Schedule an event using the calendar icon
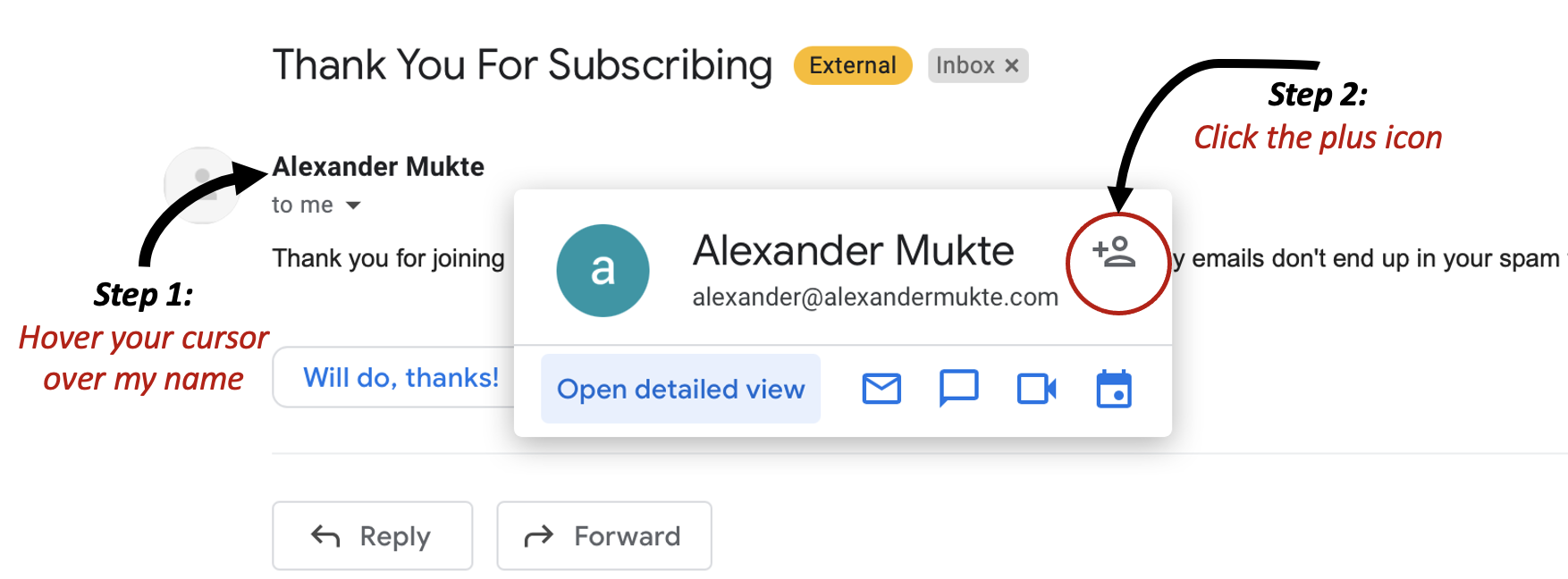This screenshot has height=579, width=1568. (1114, 389)
